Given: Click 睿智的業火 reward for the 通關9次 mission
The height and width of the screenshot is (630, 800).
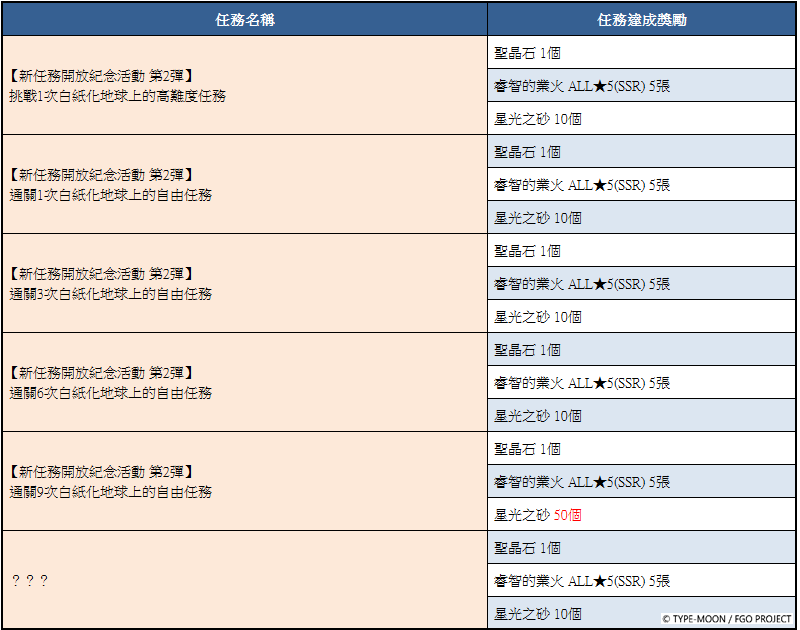Looking at the screenshot, I should pyautogui.click(x=582, y=482).
